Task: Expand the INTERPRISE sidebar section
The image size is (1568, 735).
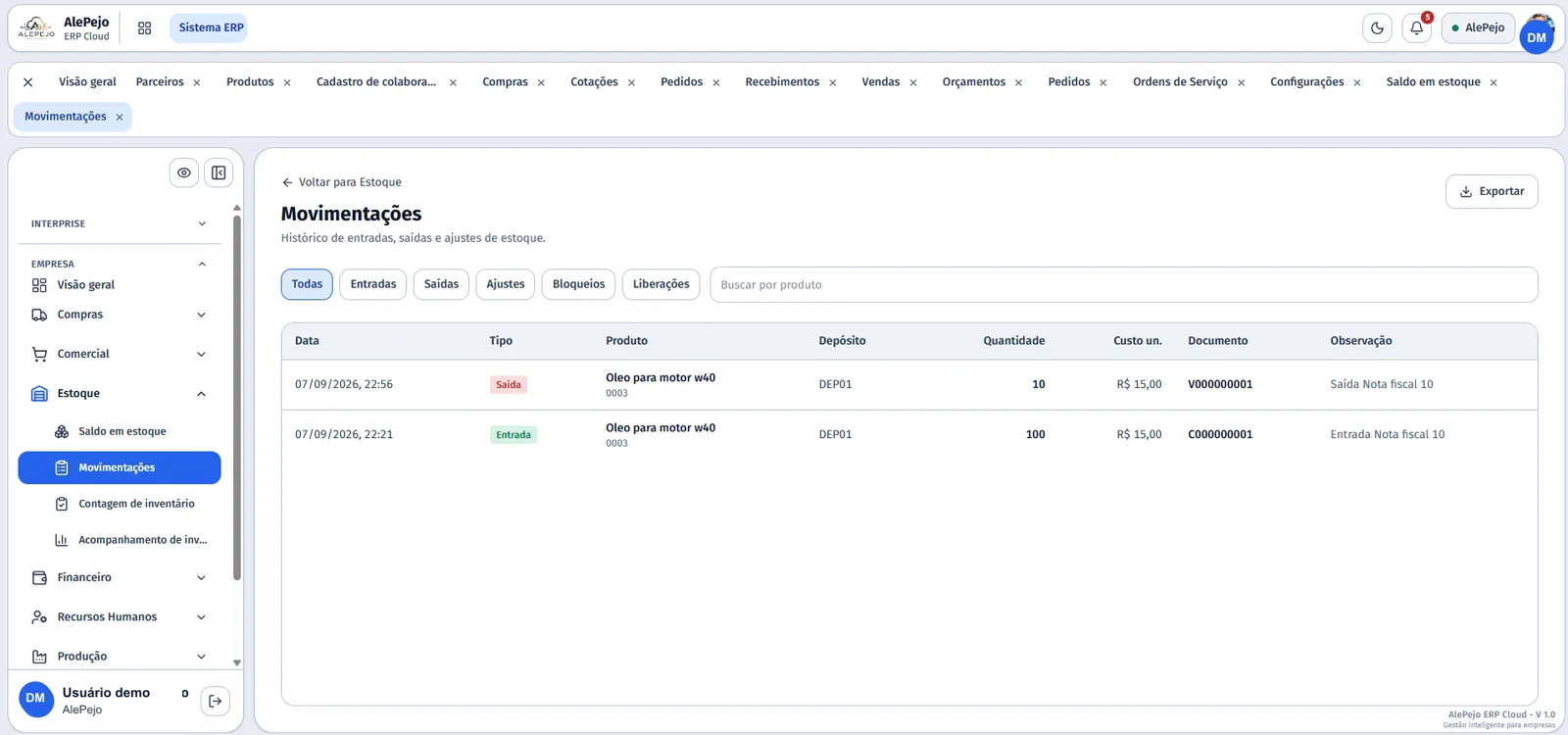Action: (120, 223)
